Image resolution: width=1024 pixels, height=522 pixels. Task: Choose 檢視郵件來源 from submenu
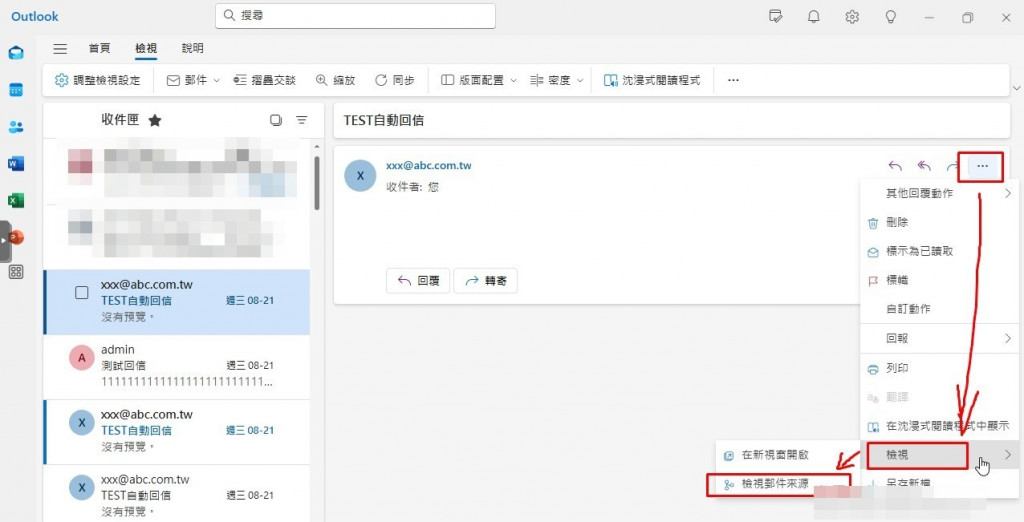(779, 484)
